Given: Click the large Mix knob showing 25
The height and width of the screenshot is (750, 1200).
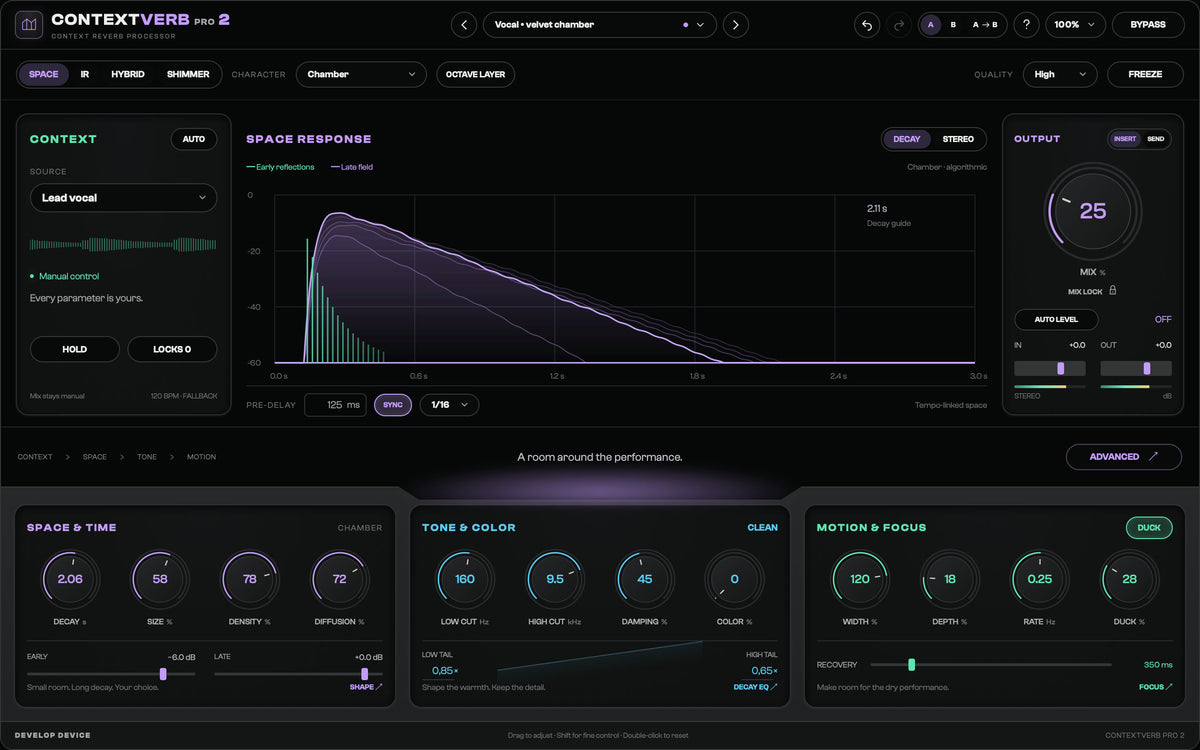Looking at the screenshot, I should pos(1093,211).
